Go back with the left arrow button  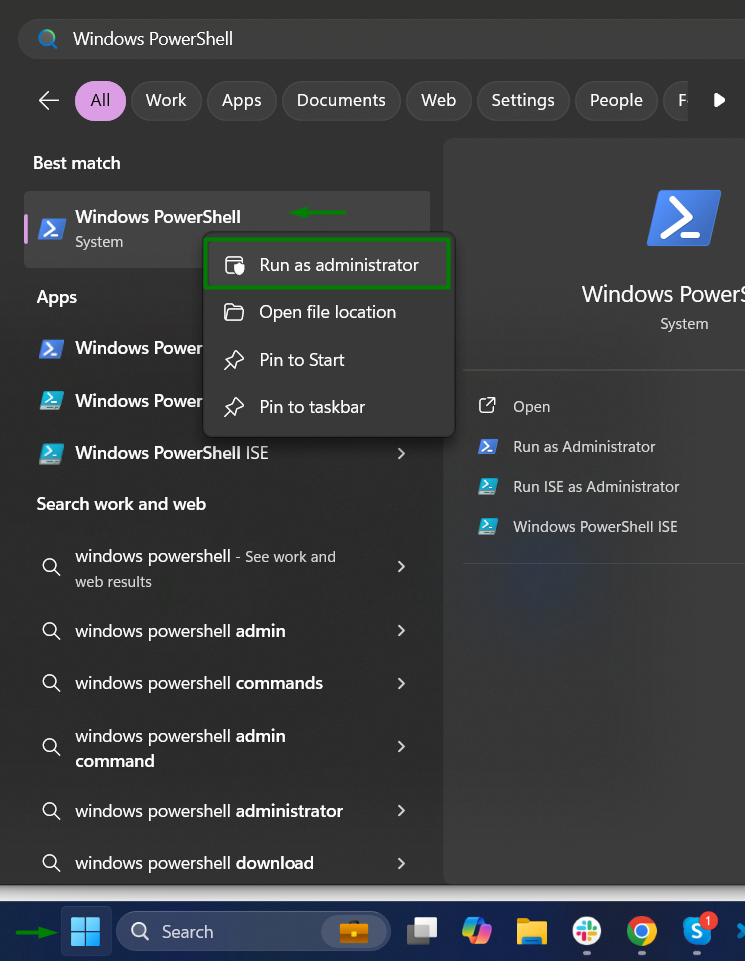coord(48,100)
